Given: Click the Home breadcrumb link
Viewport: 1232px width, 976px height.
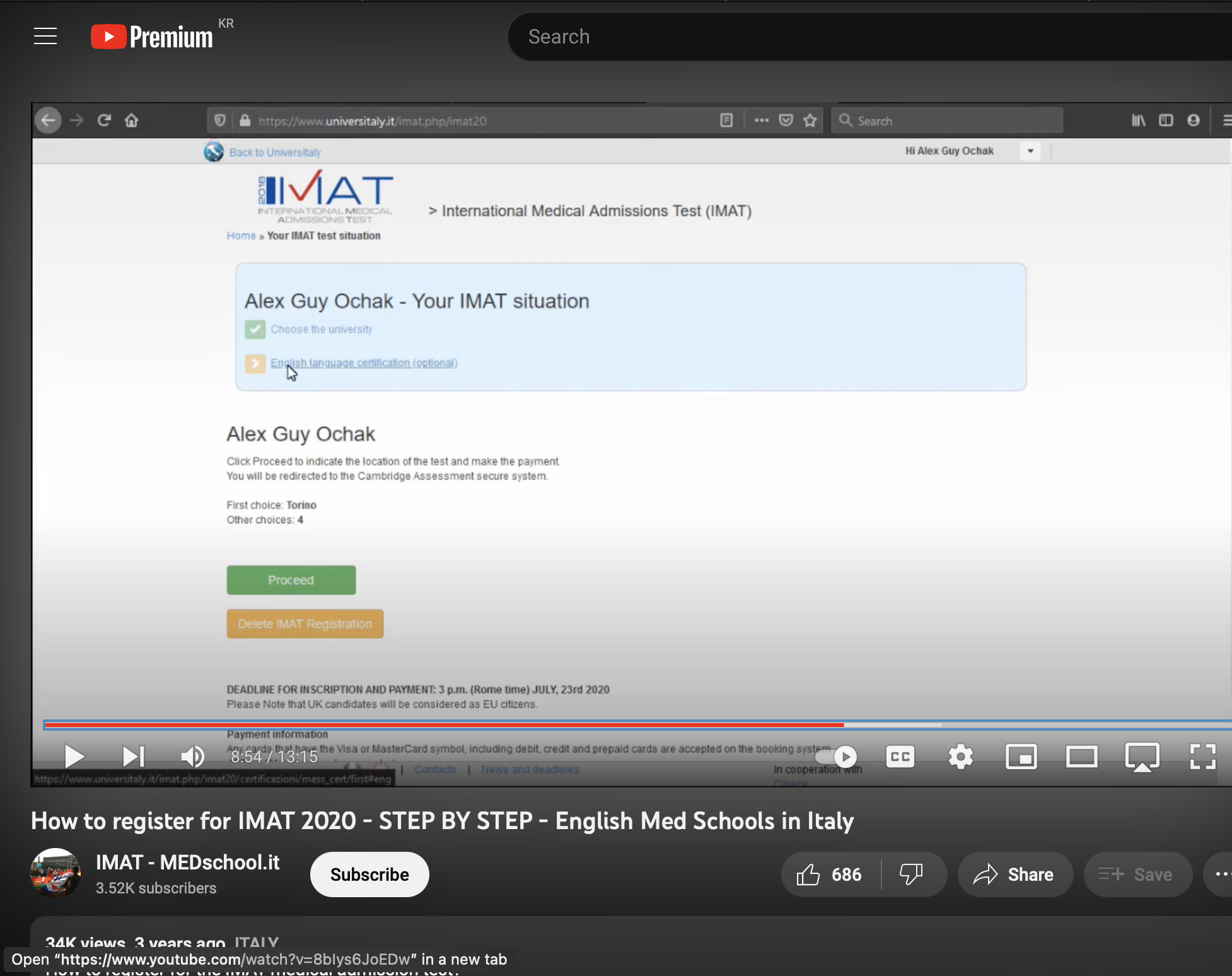Looking at the screenshot, I should tap(241, 236).
